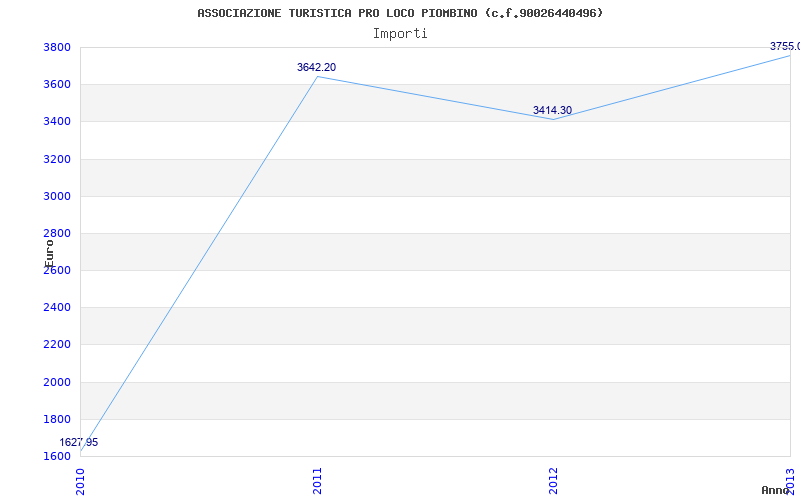Click the 2400 y-axis value

point(55,308)
